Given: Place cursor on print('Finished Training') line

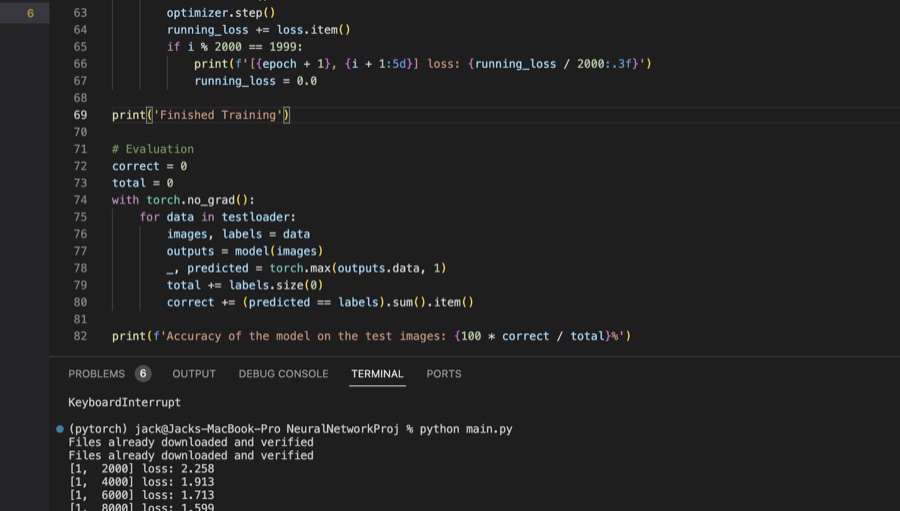Looking at the screenshot, I should (x=201, y=115).
